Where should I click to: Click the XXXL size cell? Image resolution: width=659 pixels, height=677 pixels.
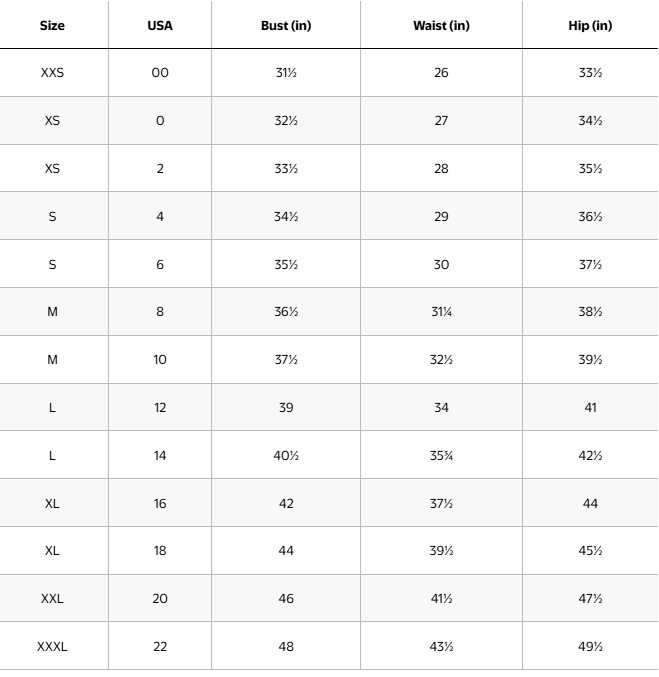(52, 647)
